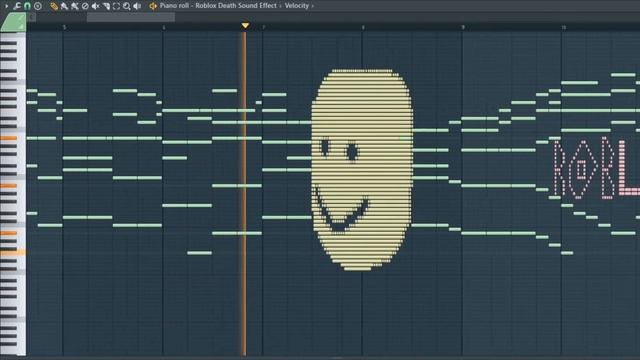Open the stamp chord selector icon
Image resolution: width=640 pixels, height=360 pixels.
point(38,6)
